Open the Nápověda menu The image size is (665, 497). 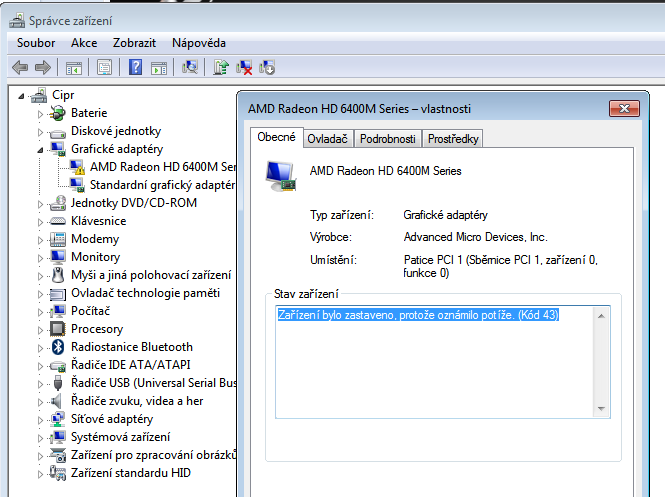click(x=199, y=43)
